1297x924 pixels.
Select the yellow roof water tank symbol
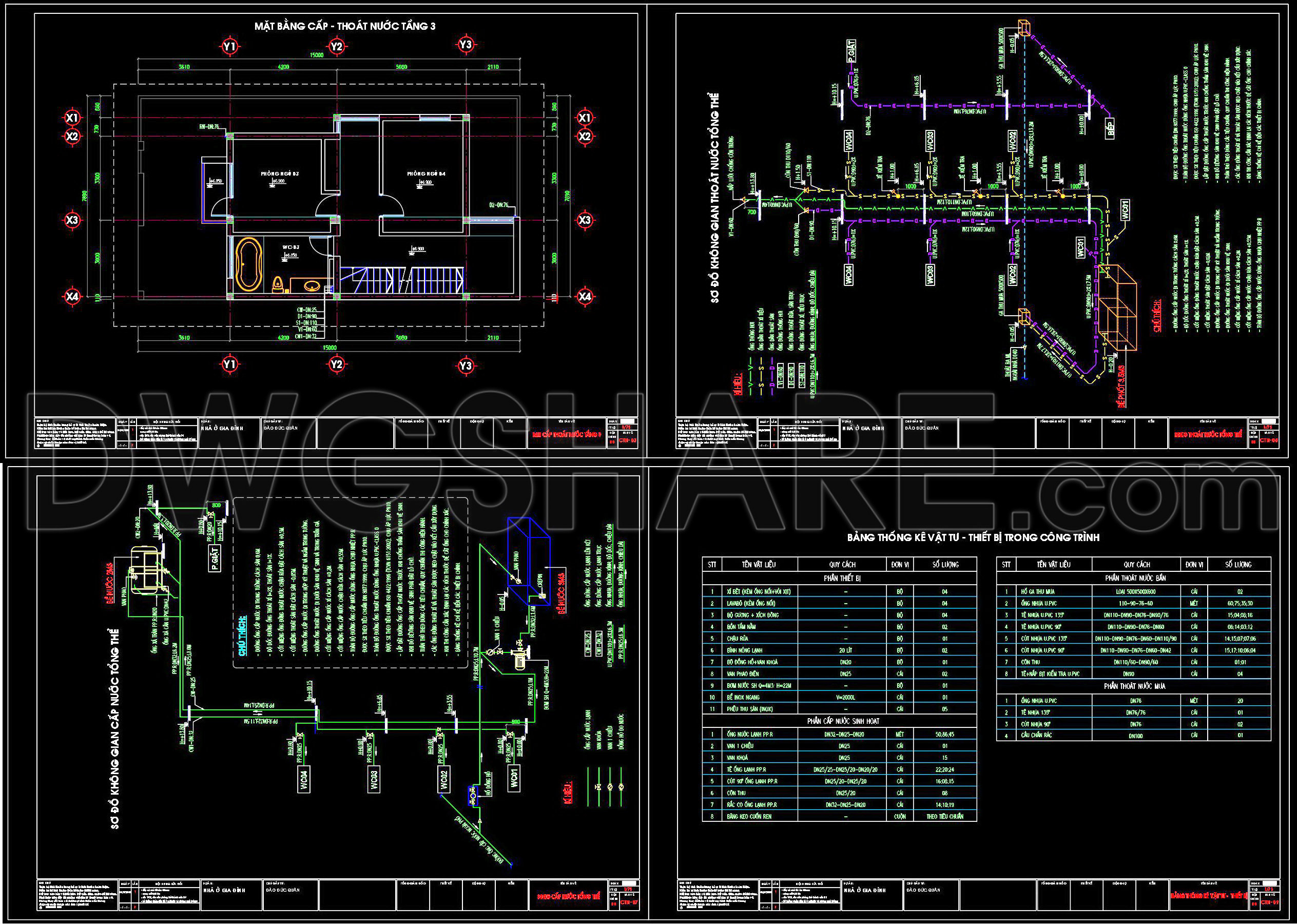pyautogui.click(x=146, y=570)
